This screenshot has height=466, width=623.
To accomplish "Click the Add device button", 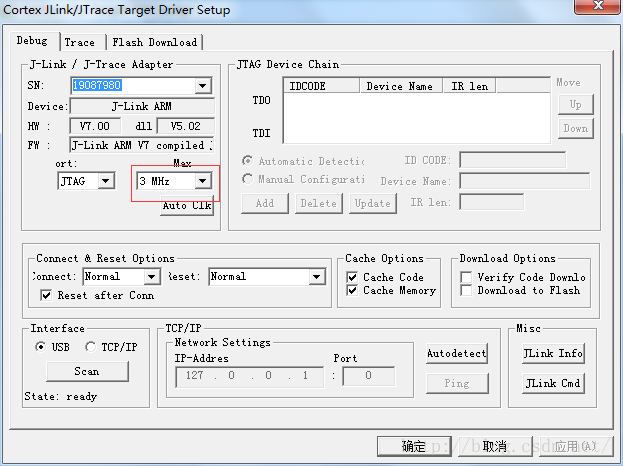I will point(265,203).
